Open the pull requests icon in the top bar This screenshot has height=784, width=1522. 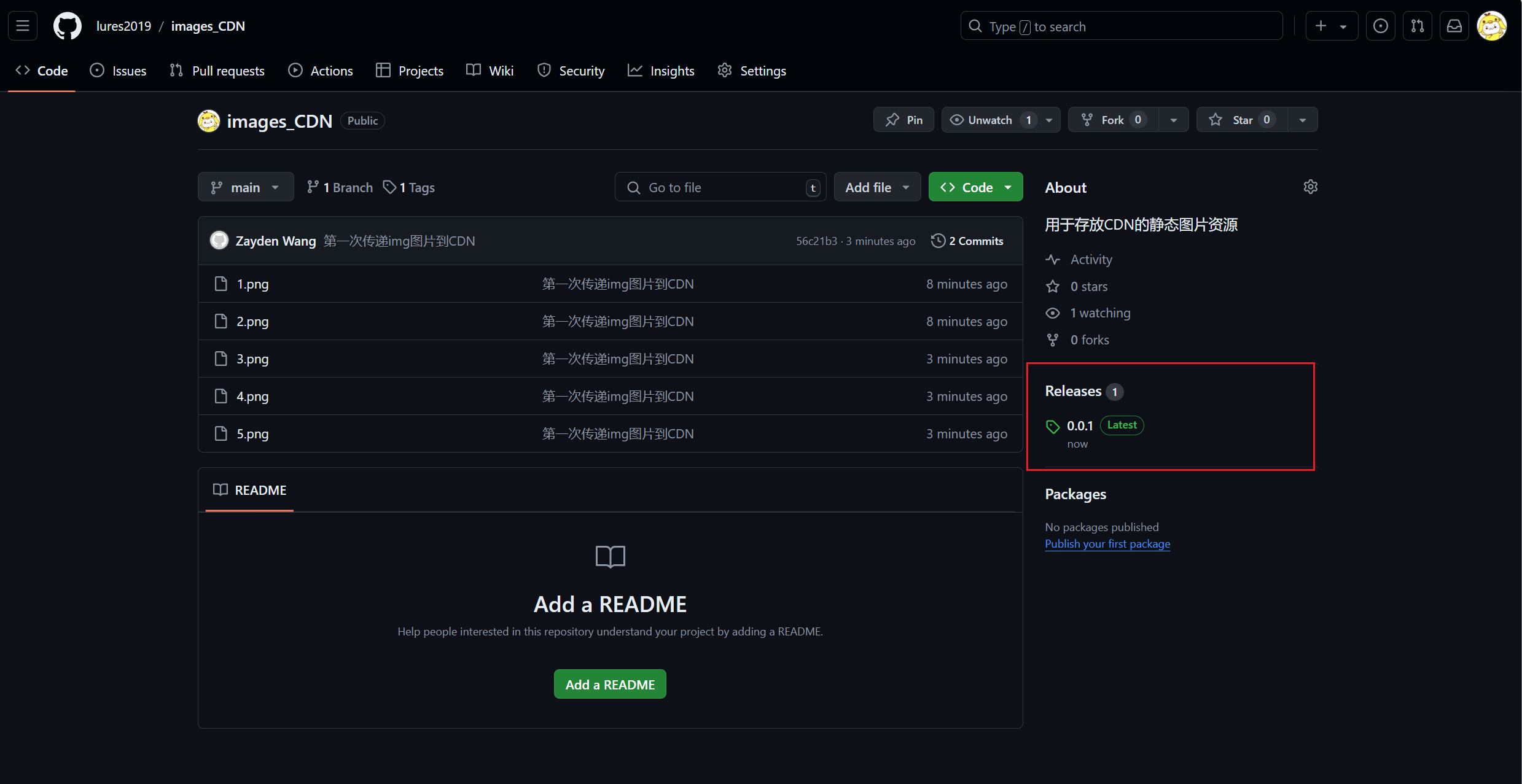coord(1417,26)
